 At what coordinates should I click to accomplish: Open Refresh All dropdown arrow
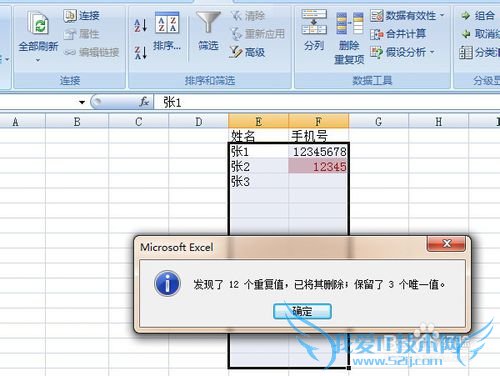point(38,60)
